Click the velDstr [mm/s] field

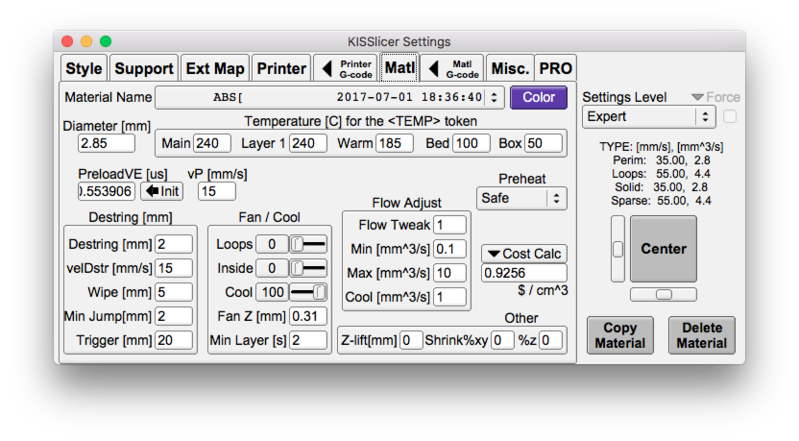point(174,268)
